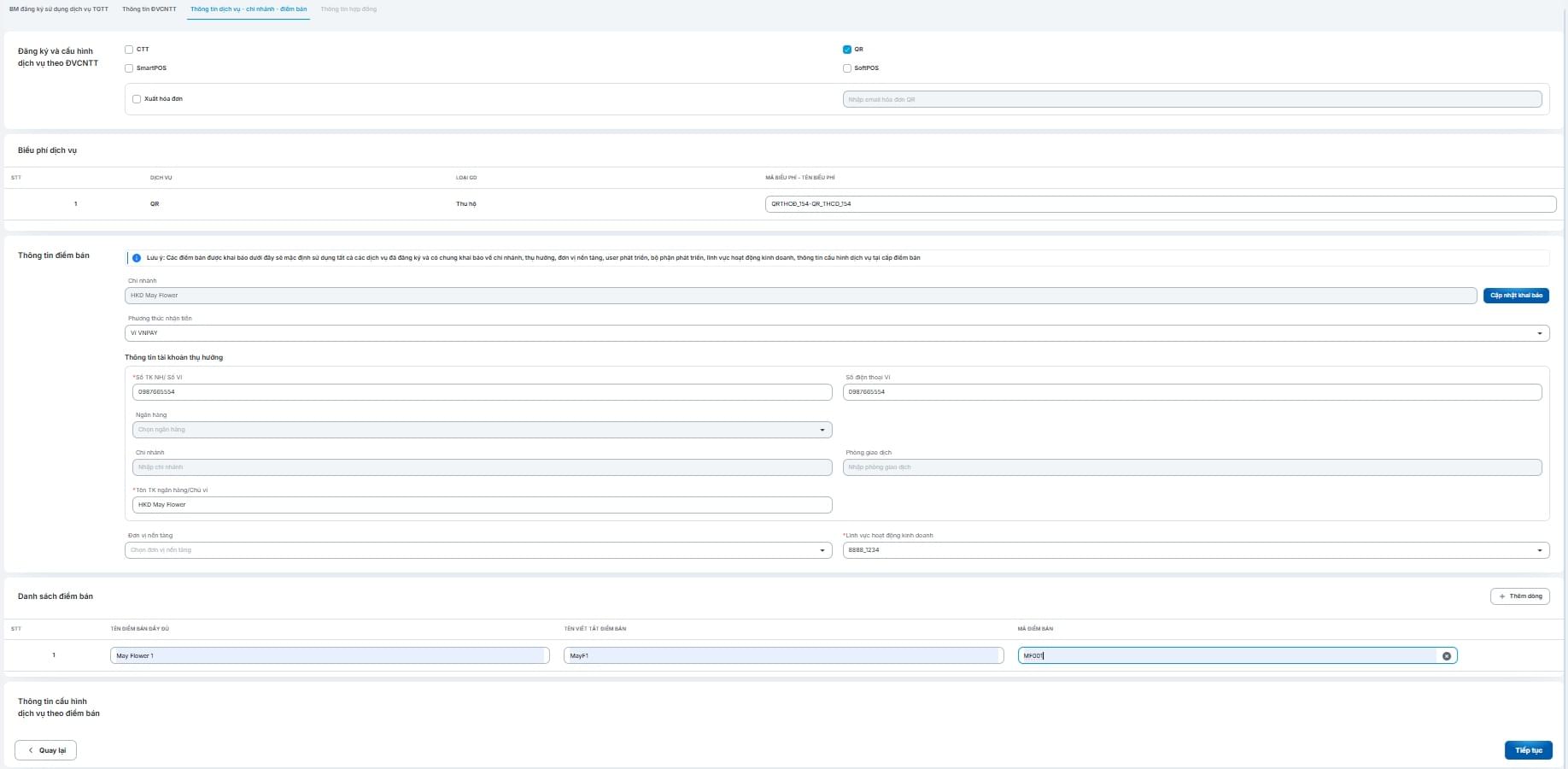Click the back arrow icon on Quay lại
Viewport: 1568px width, 769px height.
[32, 750]
